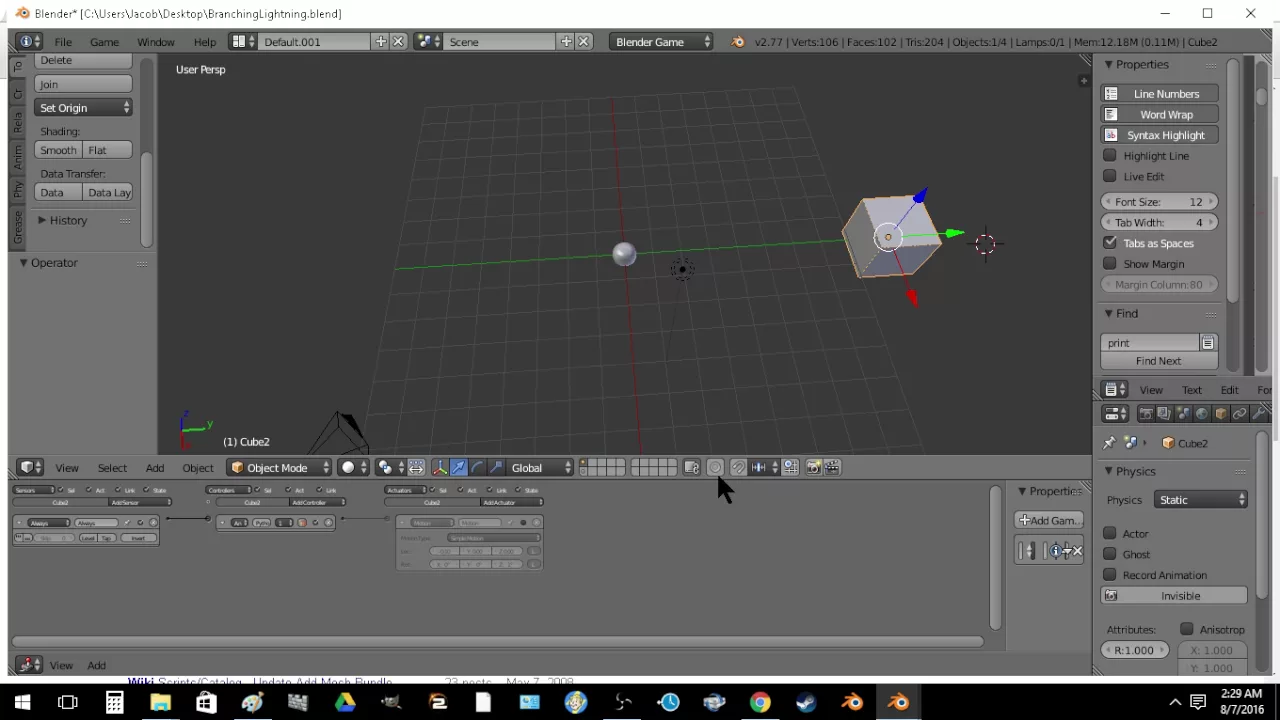Viewport: 1280px width, 720px height.
Task: Enable Record Animation checkbox
Action: (1110, 575)
